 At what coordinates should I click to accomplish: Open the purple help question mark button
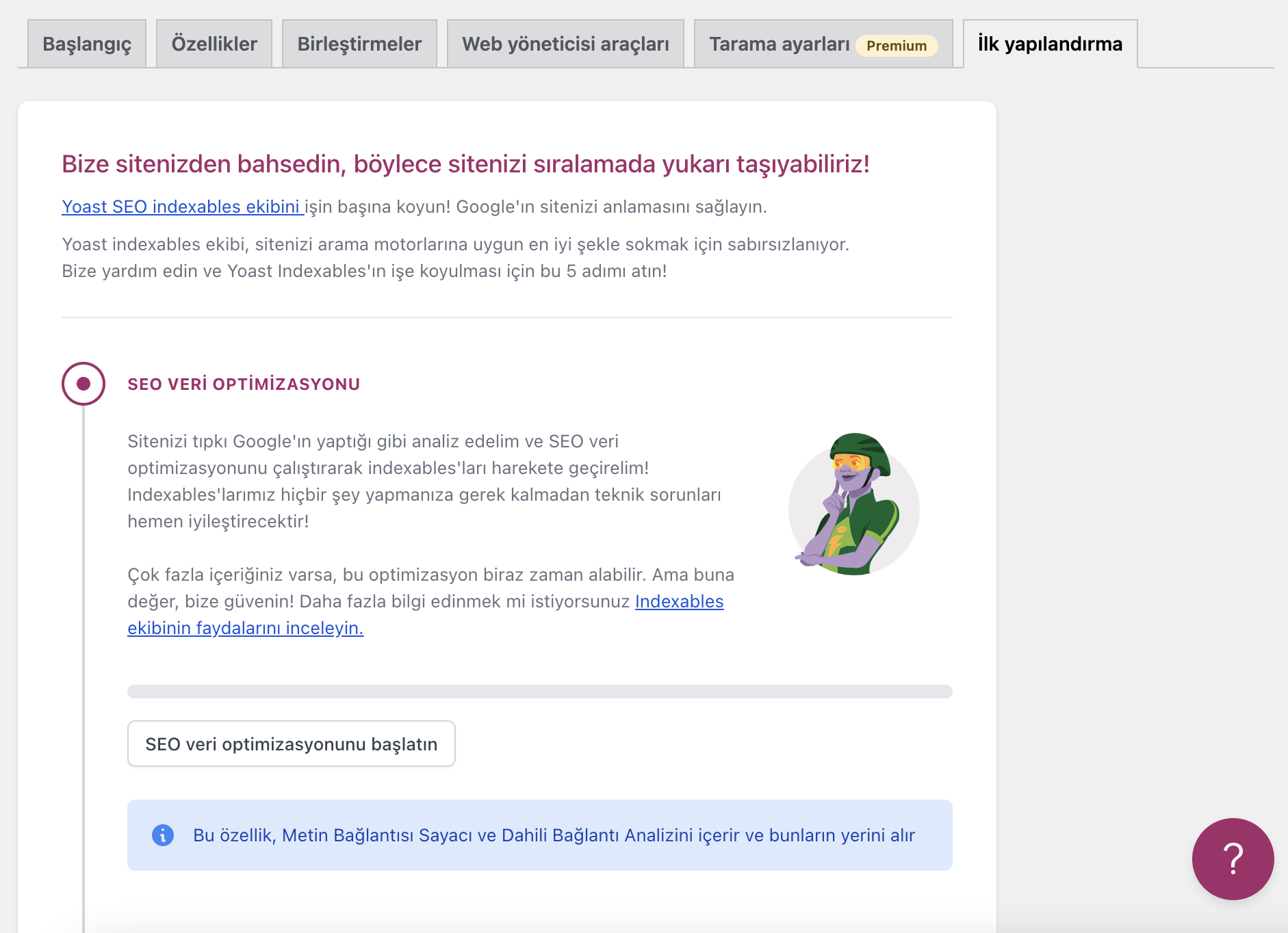pyautogui.click(x=1233, y=858)
